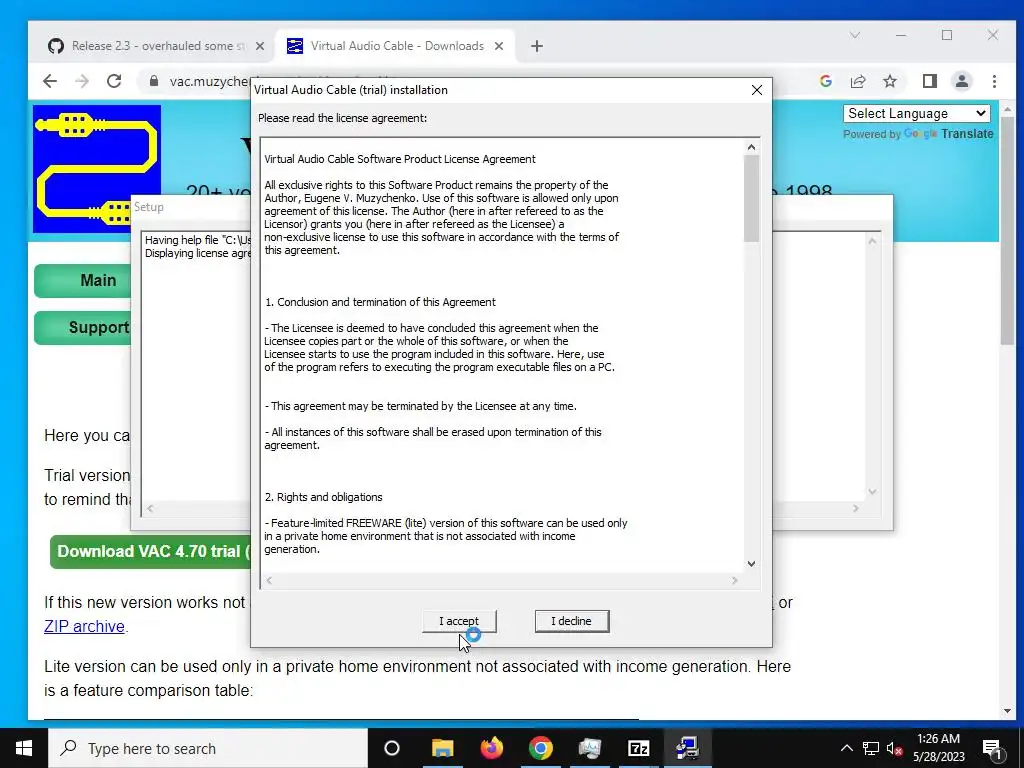Click Download VAC 4.70 trial button
Viewport: 1024px width, 768px height.
(151, 552)
